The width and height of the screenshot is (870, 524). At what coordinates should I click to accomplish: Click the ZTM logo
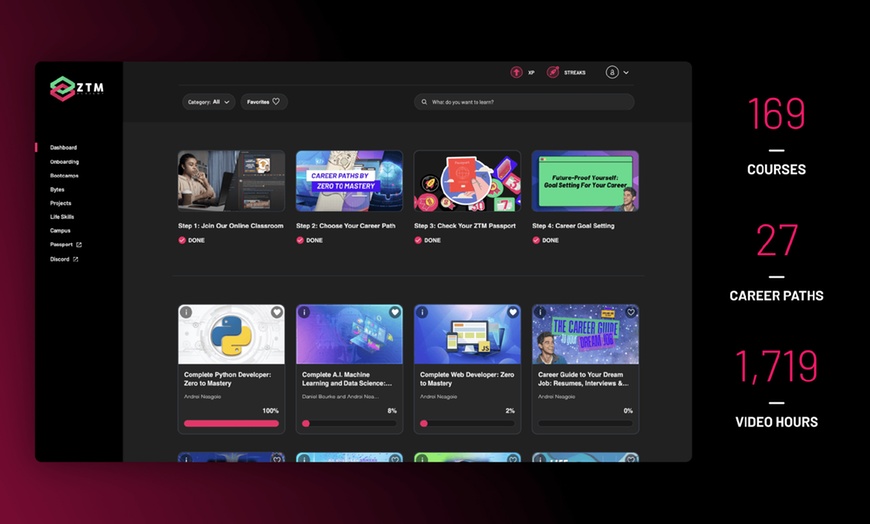[77, 88]
